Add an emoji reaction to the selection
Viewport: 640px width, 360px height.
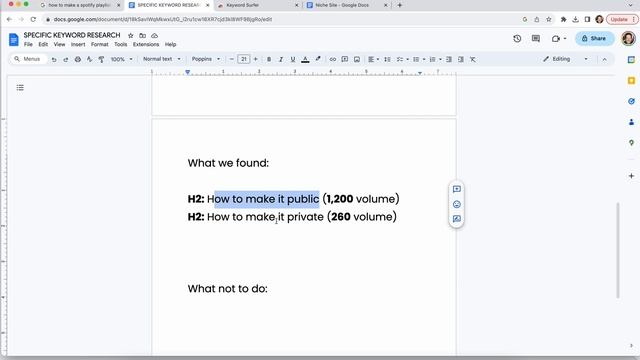pos(457,204)
